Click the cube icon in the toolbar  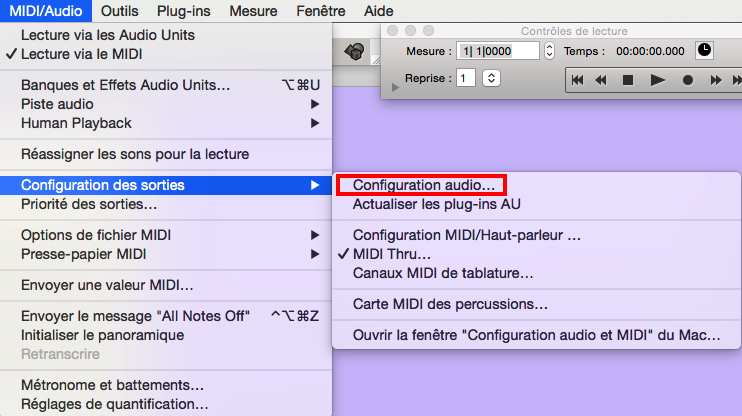(353, 51)
